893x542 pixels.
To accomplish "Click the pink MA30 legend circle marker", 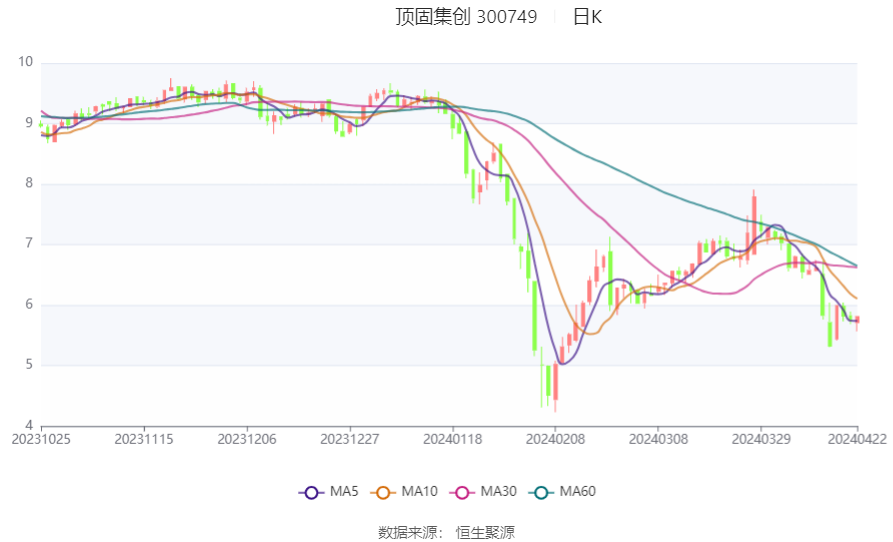I will point(461,492).
